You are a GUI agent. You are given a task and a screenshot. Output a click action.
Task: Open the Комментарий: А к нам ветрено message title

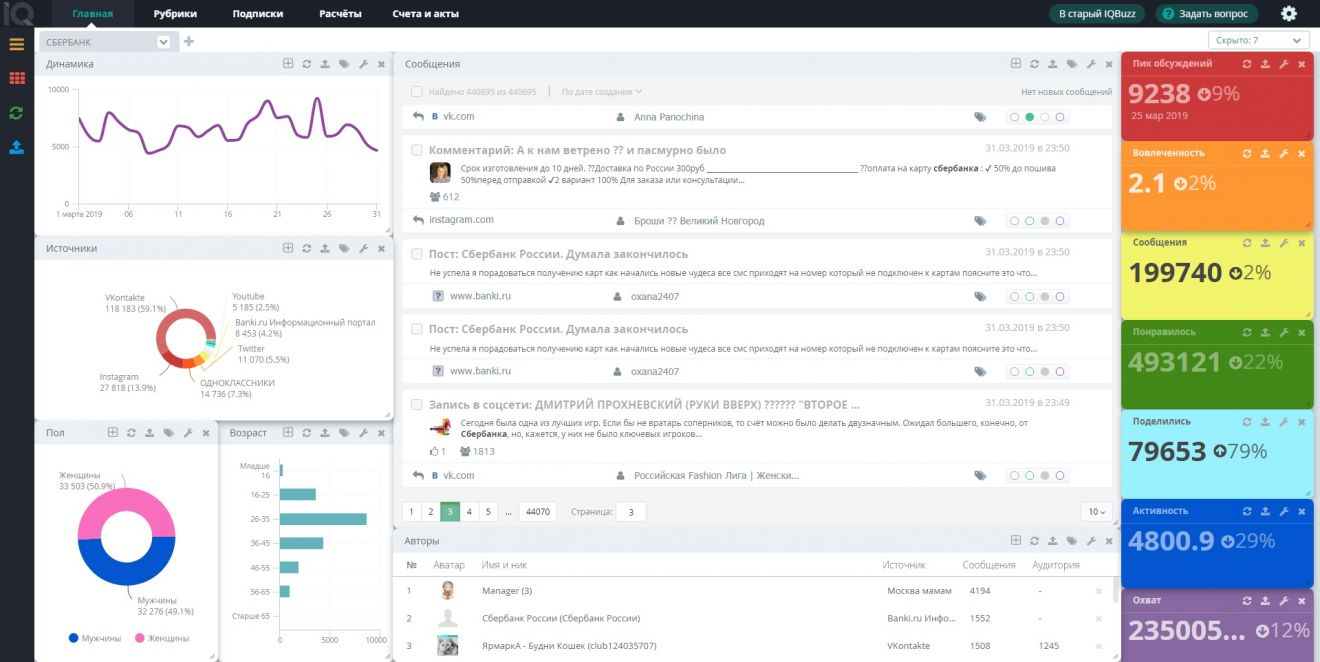click(x=578, y=150)
